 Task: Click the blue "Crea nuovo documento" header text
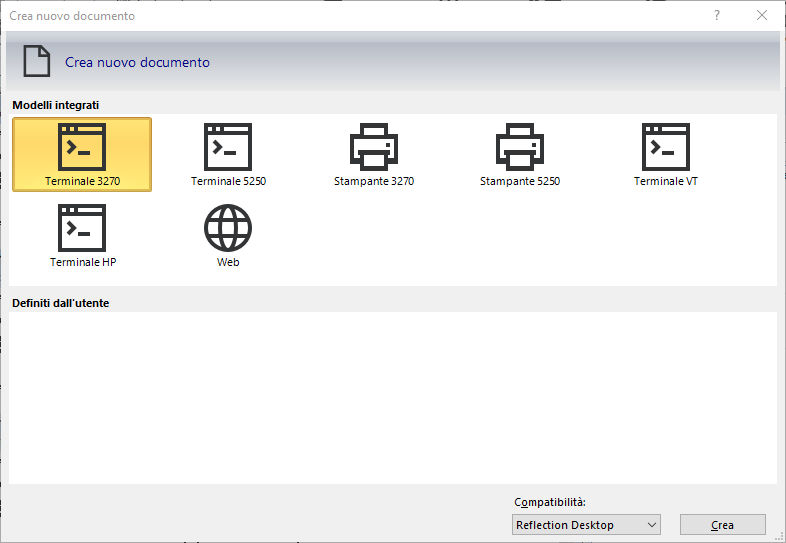pos(137,62)
